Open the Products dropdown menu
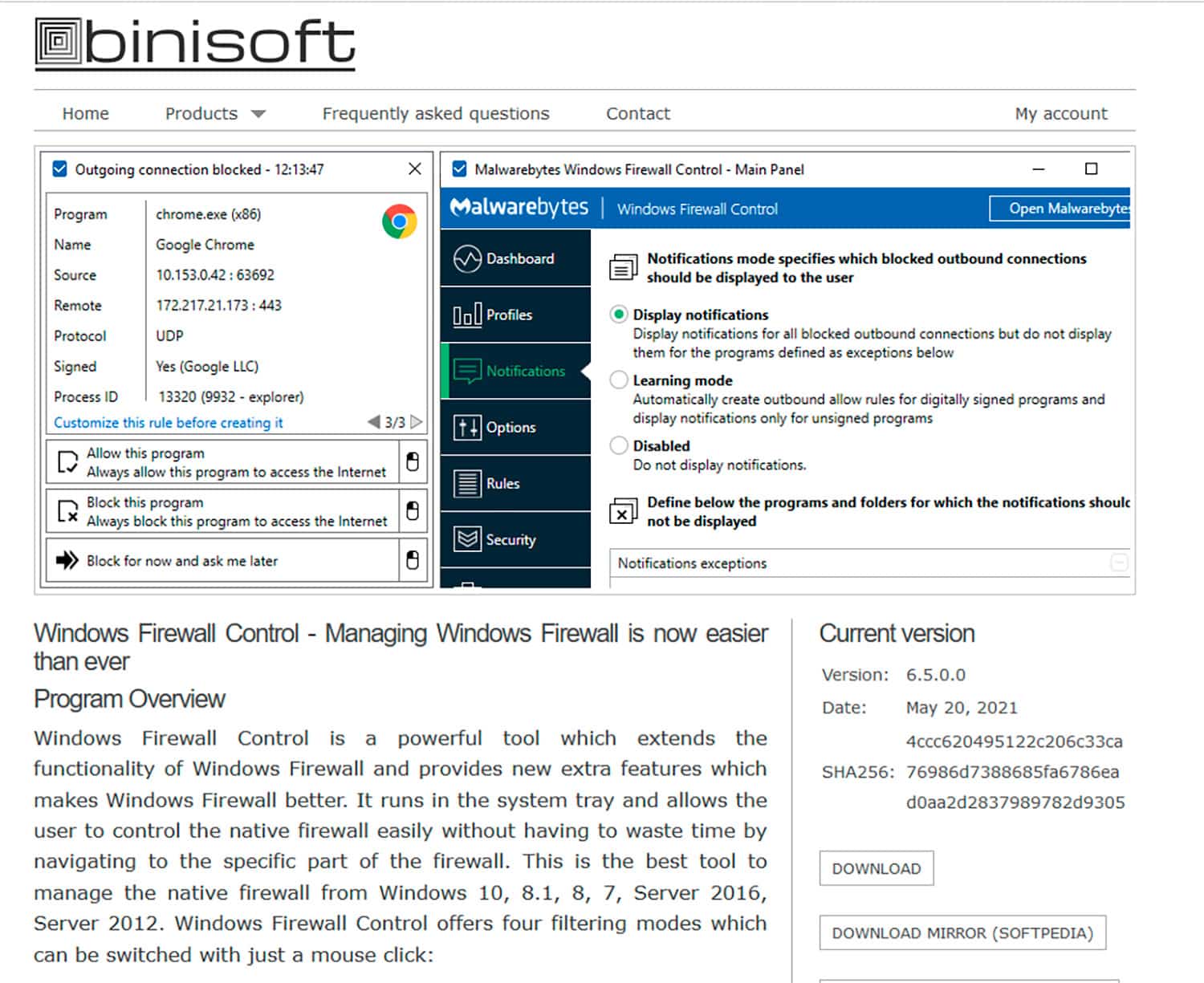 point(215,113)
